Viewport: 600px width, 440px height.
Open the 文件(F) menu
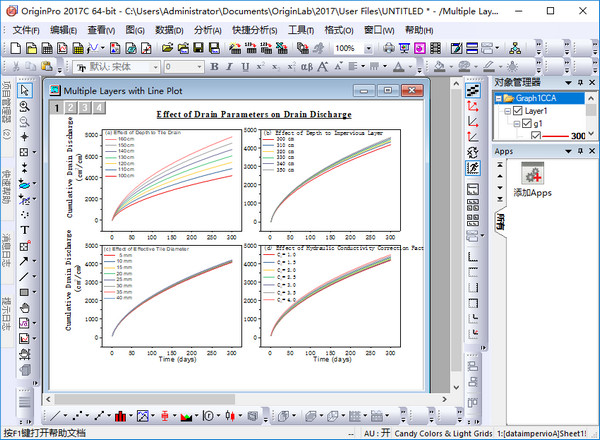click(x=25, y=30)
